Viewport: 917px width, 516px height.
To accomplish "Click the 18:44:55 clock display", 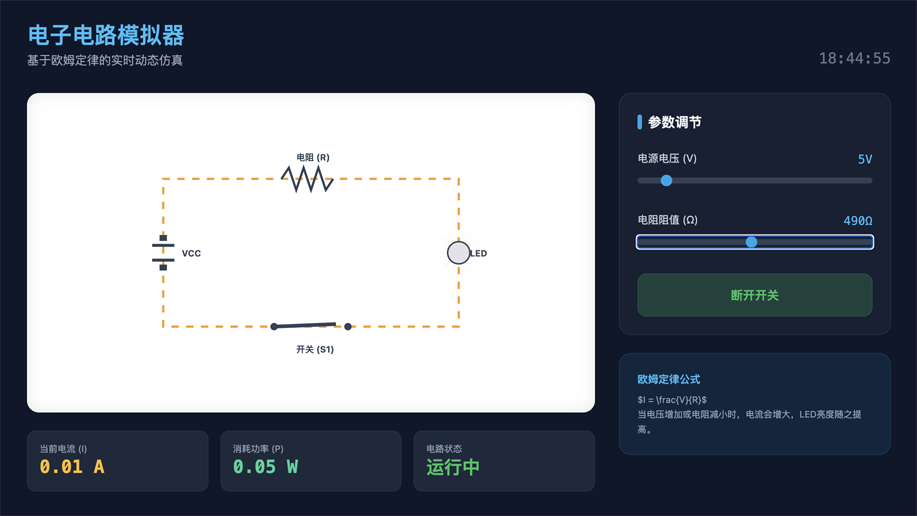I will [x=854, y=59].
